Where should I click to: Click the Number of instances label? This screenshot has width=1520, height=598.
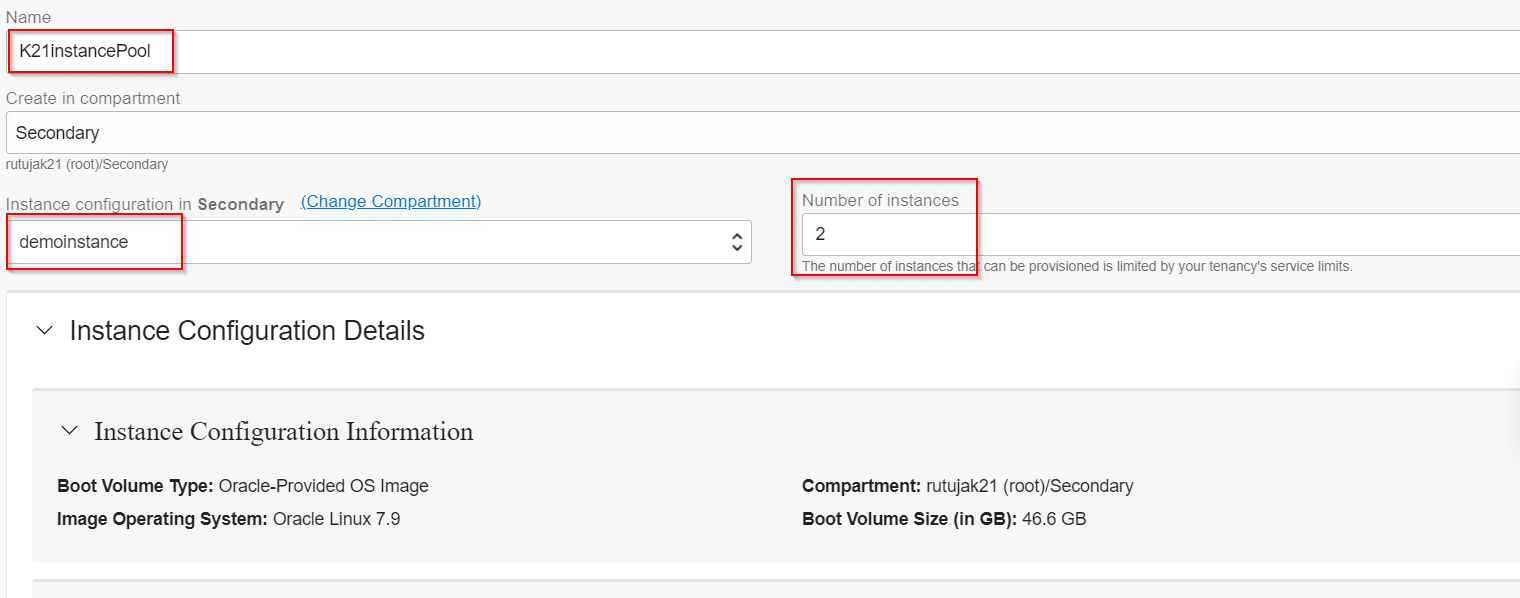tap(880, 200)
